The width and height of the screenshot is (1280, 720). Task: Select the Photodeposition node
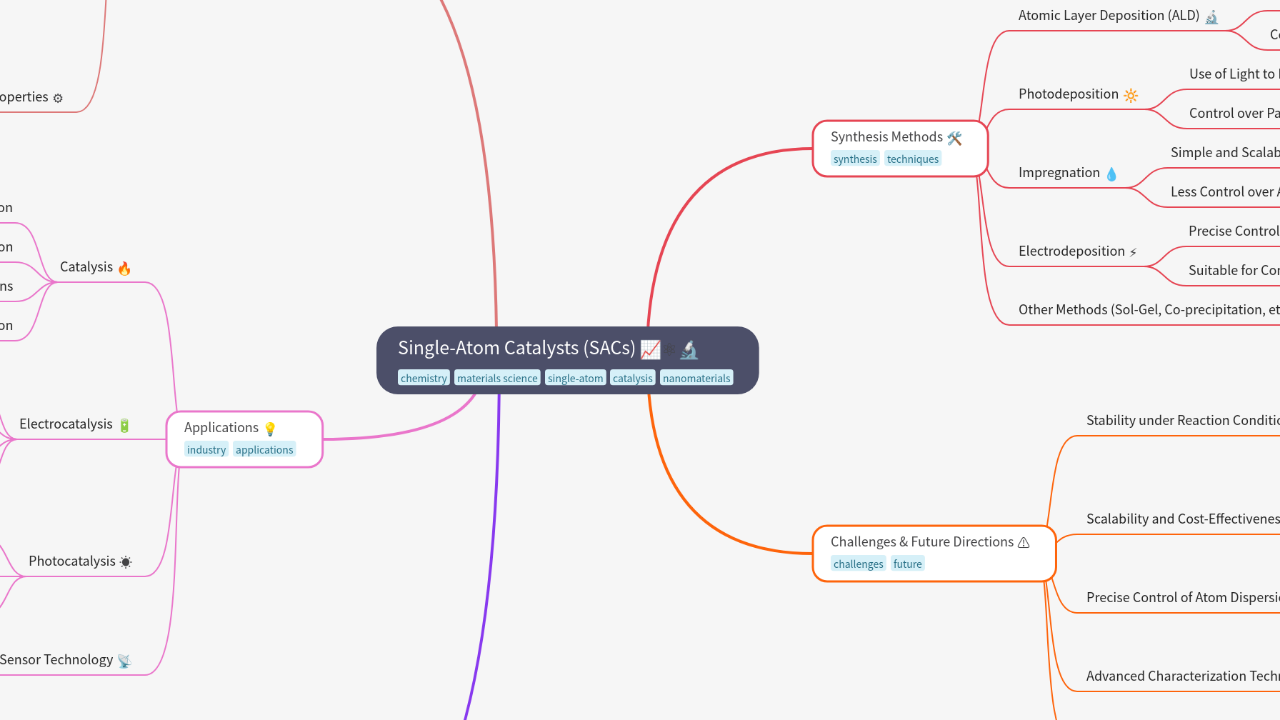pos(1078,94)
